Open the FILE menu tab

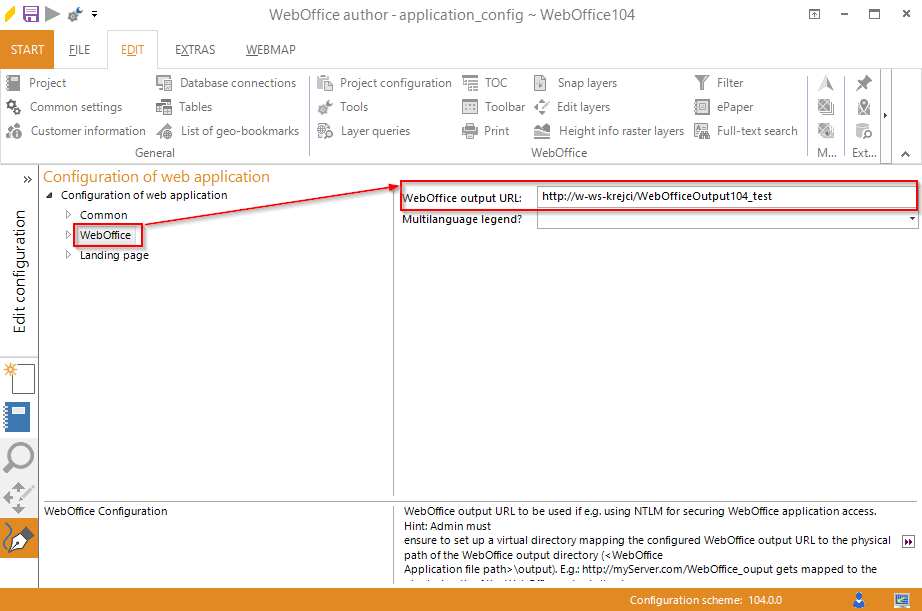(79, 49)
